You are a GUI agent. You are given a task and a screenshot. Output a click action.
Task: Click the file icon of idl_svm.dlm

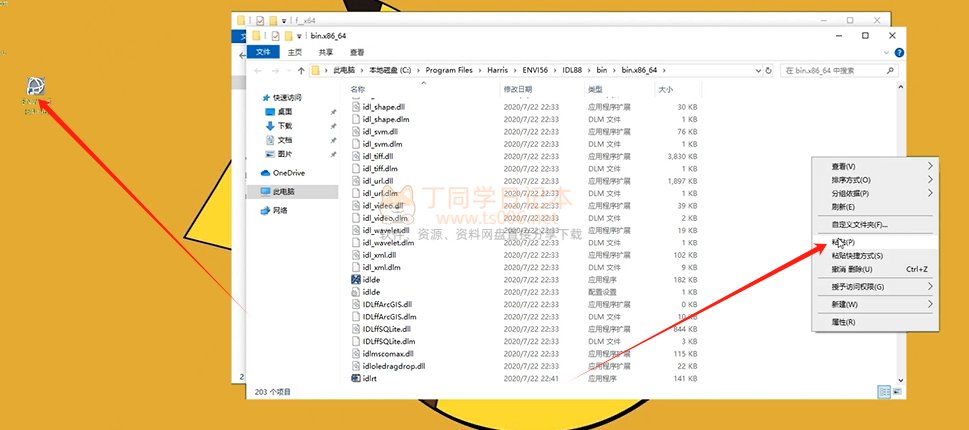(355, 144)
